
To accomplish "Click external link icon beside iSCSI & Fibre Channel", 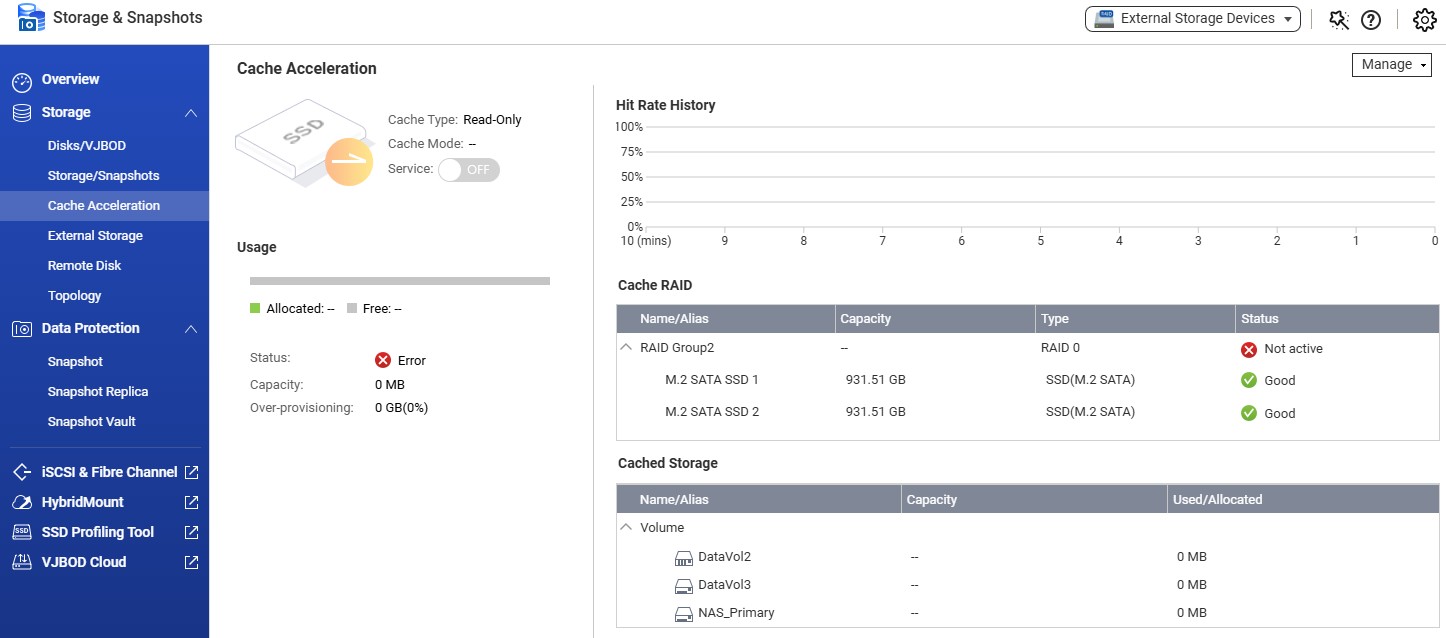I will 192,472.
